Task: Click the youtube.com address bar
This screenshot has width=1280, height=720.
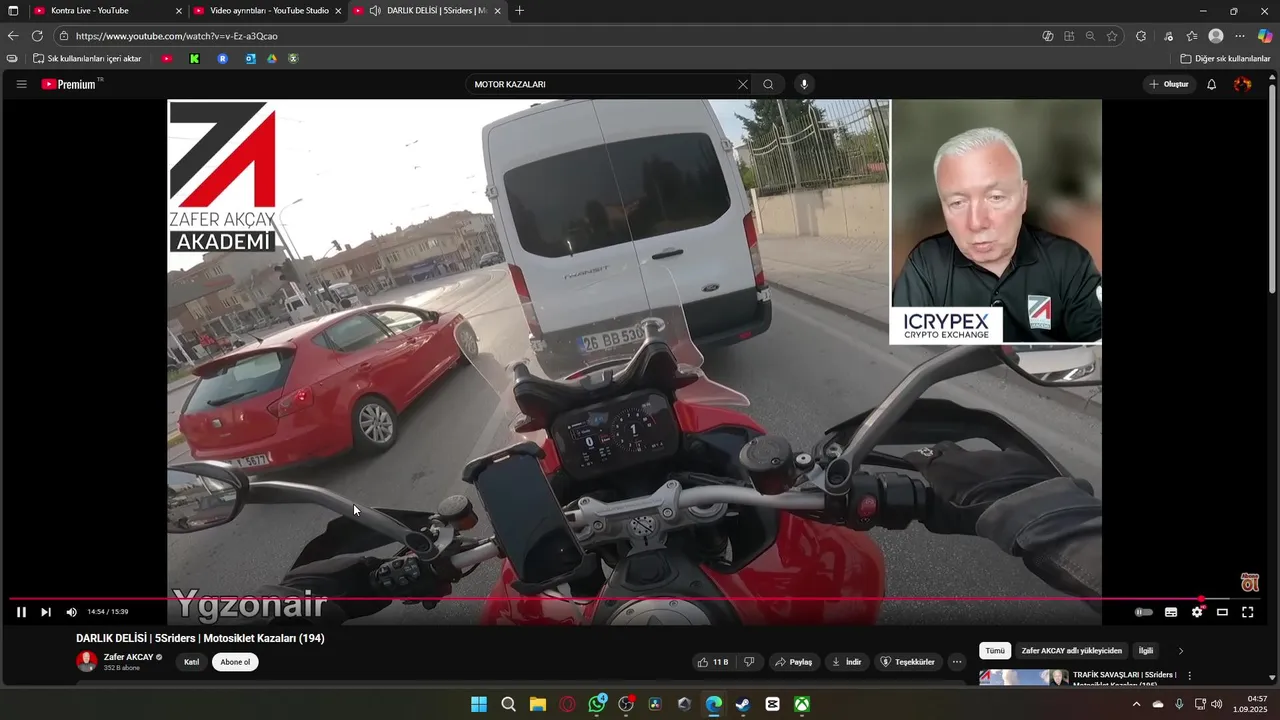Action: pyautogui.click(x=540, y=36)
